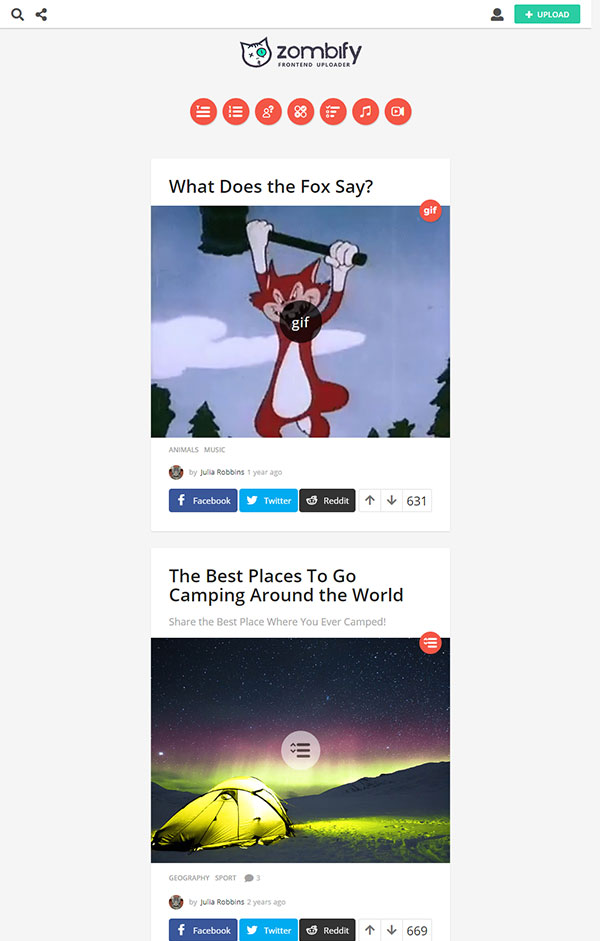The image size is (600, 941).
Task: Click the Zombify logo
Action: click(301, 53)
